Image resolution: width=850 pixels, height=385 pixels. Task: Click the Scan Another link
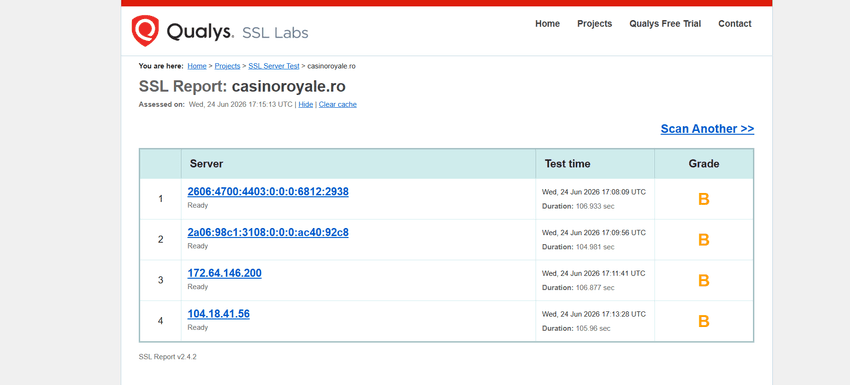click(x=707, y=129)
